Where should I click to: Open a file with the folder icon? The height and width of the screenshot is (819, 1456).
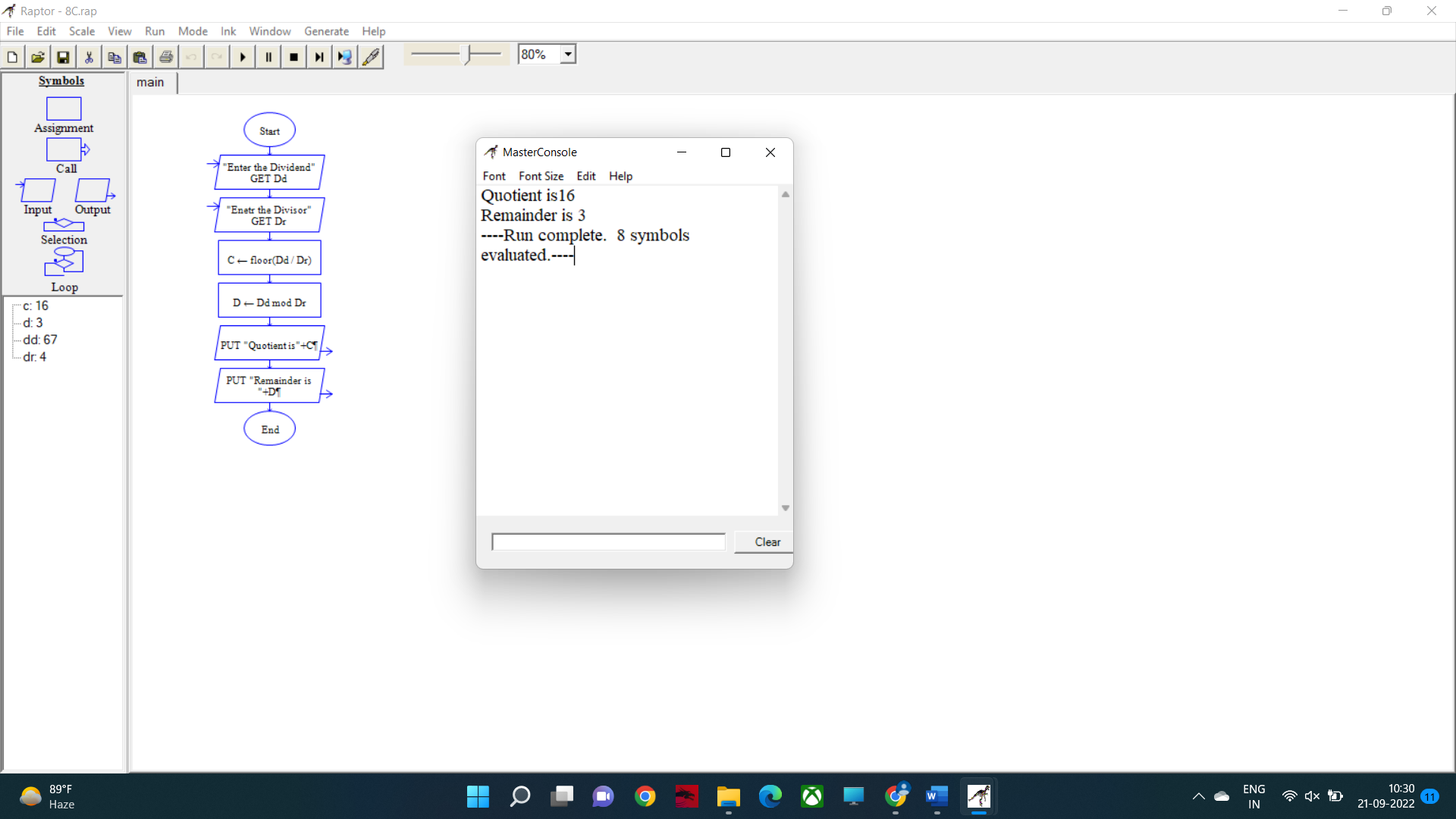coord(38,57)
